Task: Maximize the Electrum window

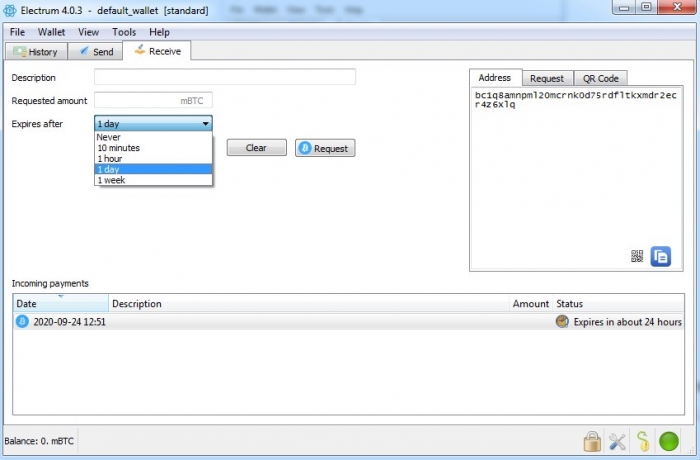Action: 646,7
